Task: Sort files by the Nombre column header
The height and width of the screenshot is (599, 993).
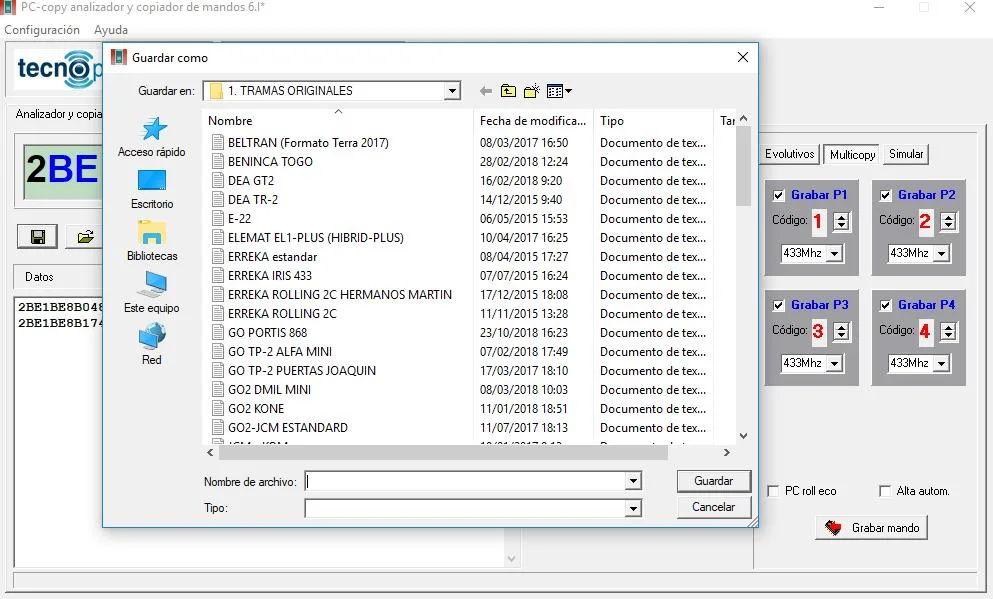Action: (338, 120)
